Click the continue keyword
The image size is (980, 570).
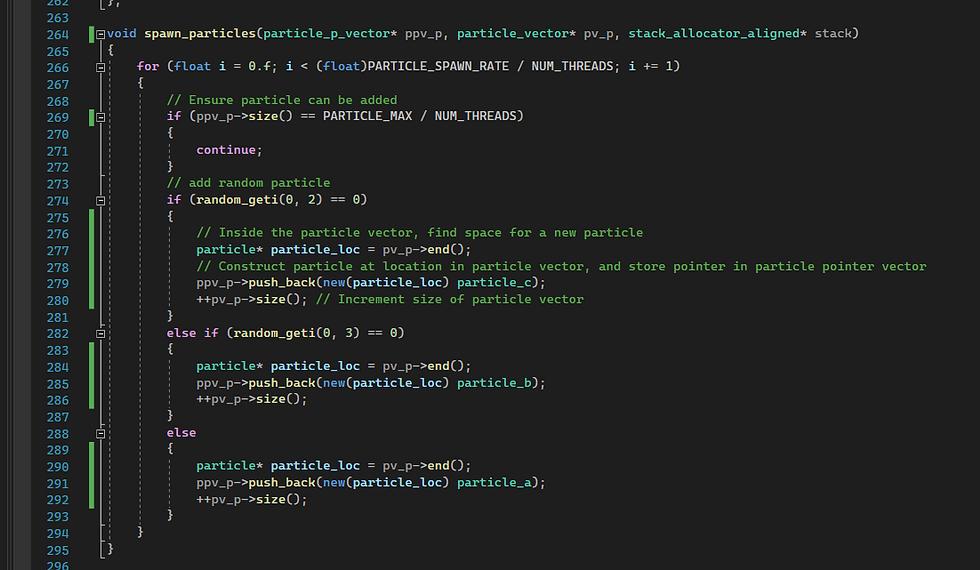[226, 150]
